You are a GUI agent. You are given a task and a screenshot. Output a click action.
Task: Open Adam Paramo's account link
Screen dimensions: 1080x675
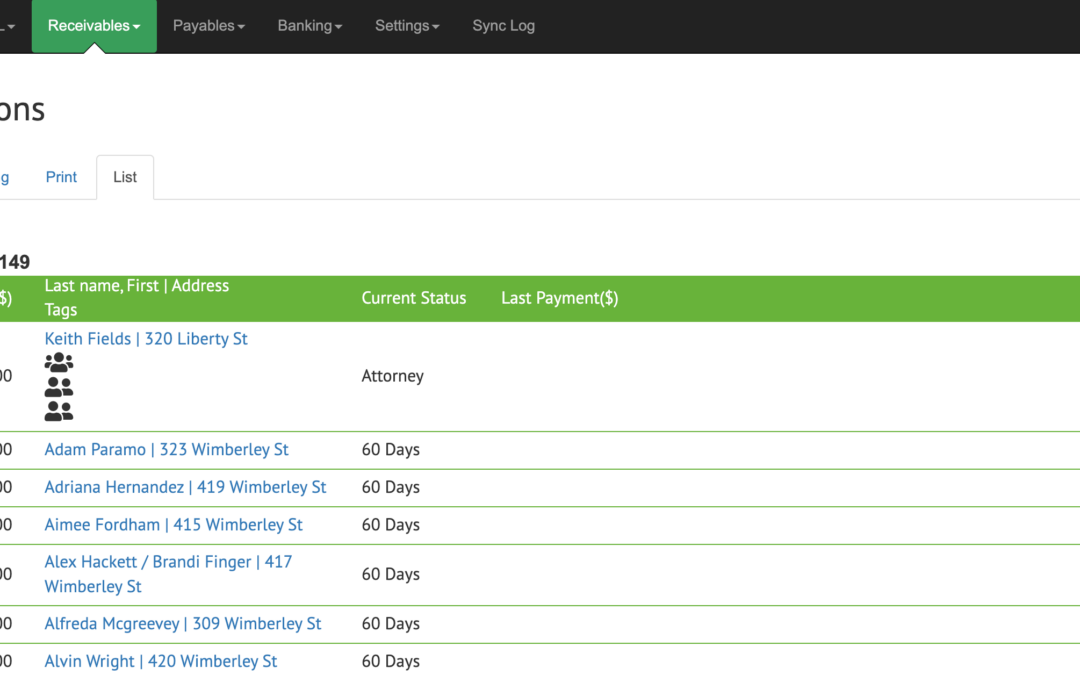(x=166, y=450)
